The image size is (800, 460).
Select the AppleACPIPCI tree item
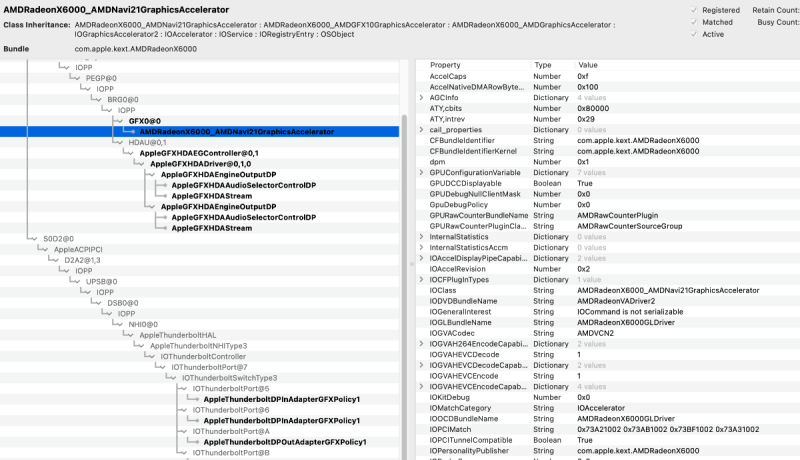(x=78, y=249)
